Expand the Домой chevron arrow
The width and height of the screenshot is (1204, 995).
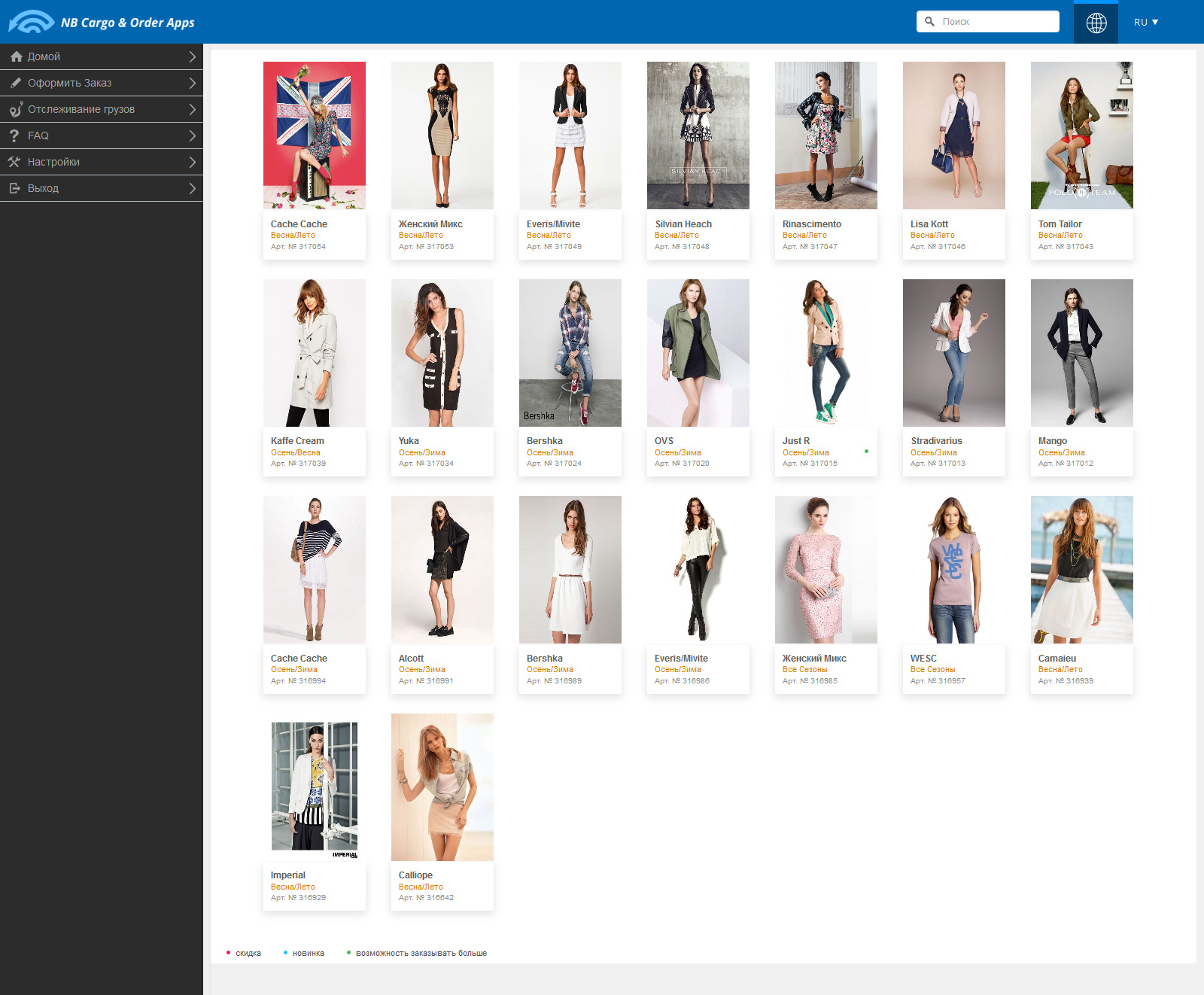pos(193,56)
